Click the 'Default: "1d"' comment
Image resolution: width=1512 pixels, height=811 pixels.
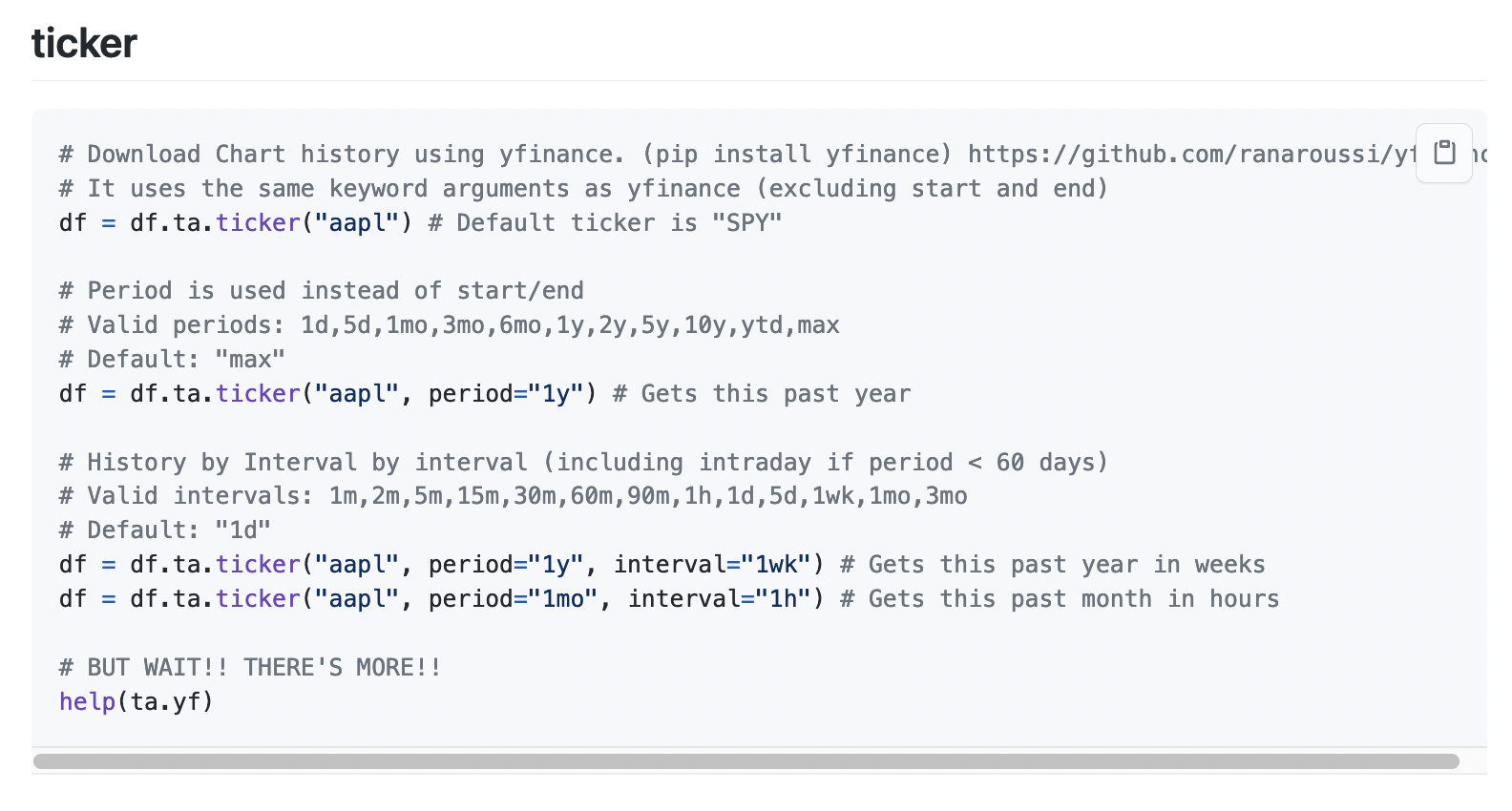164,530
